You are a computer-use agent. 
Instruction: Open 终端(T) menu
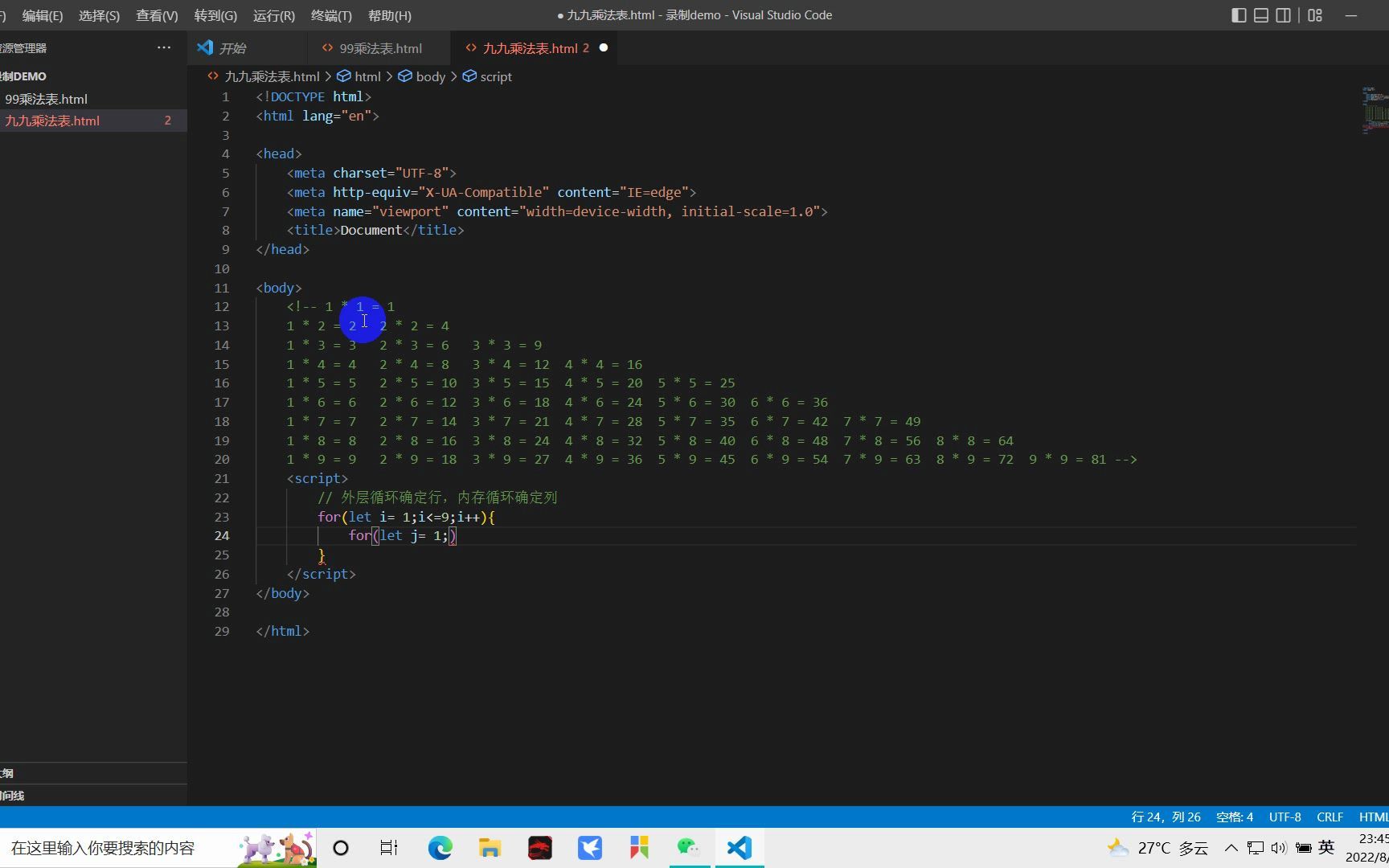(331, 15)
